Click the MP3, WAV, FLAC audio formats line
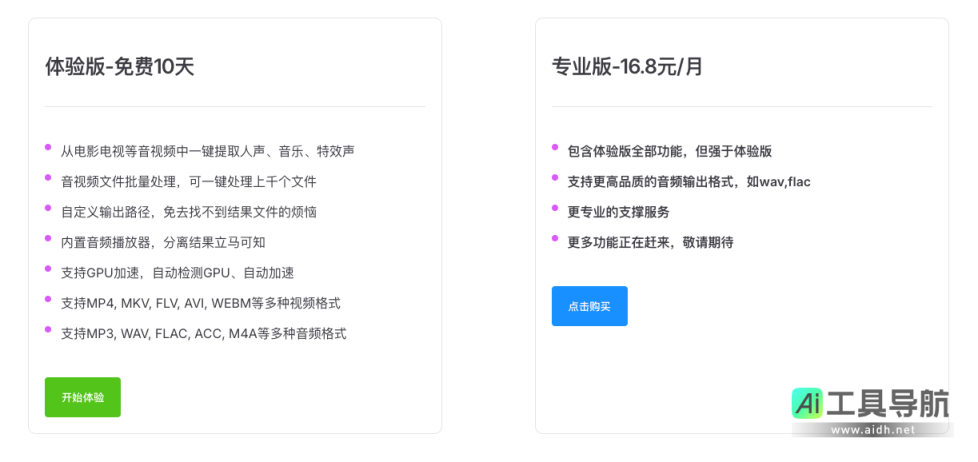This screenshot has width=978, height=462. tap(203, 333)
